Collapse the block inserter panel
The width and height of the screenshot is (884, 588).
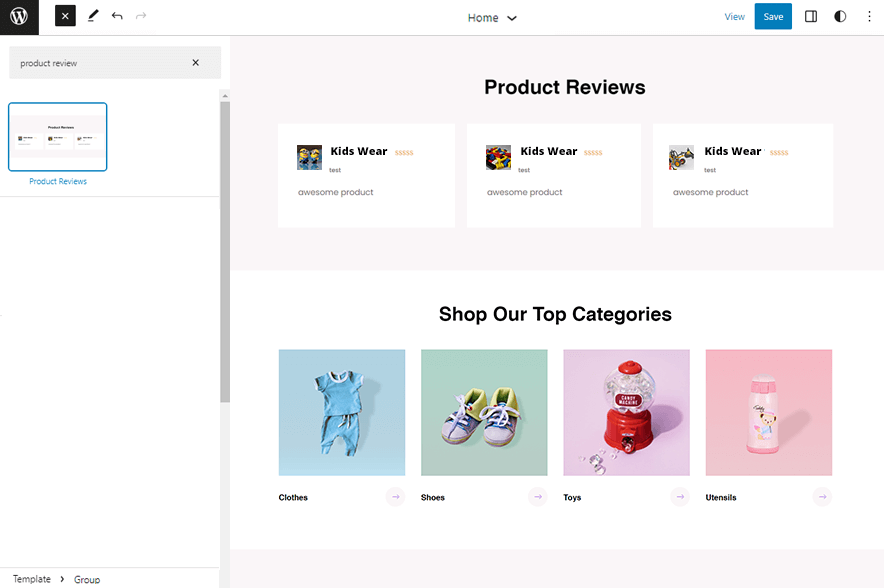pyautogui.click(x=64, y=16)
